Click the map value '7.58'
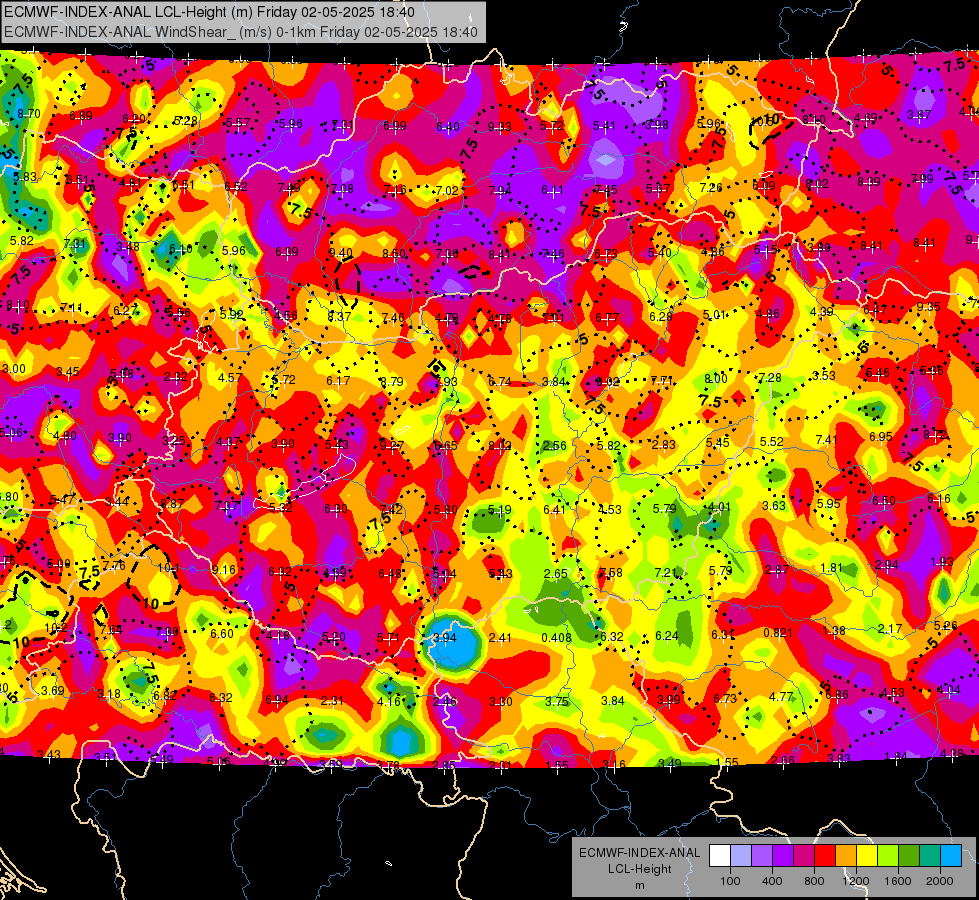Image resolution: width=979 pixels, height=900 pixels. (x=611, y=573)
